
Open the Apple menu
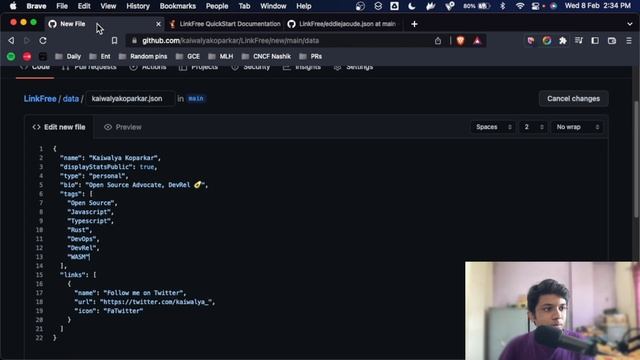coord(13,6)
